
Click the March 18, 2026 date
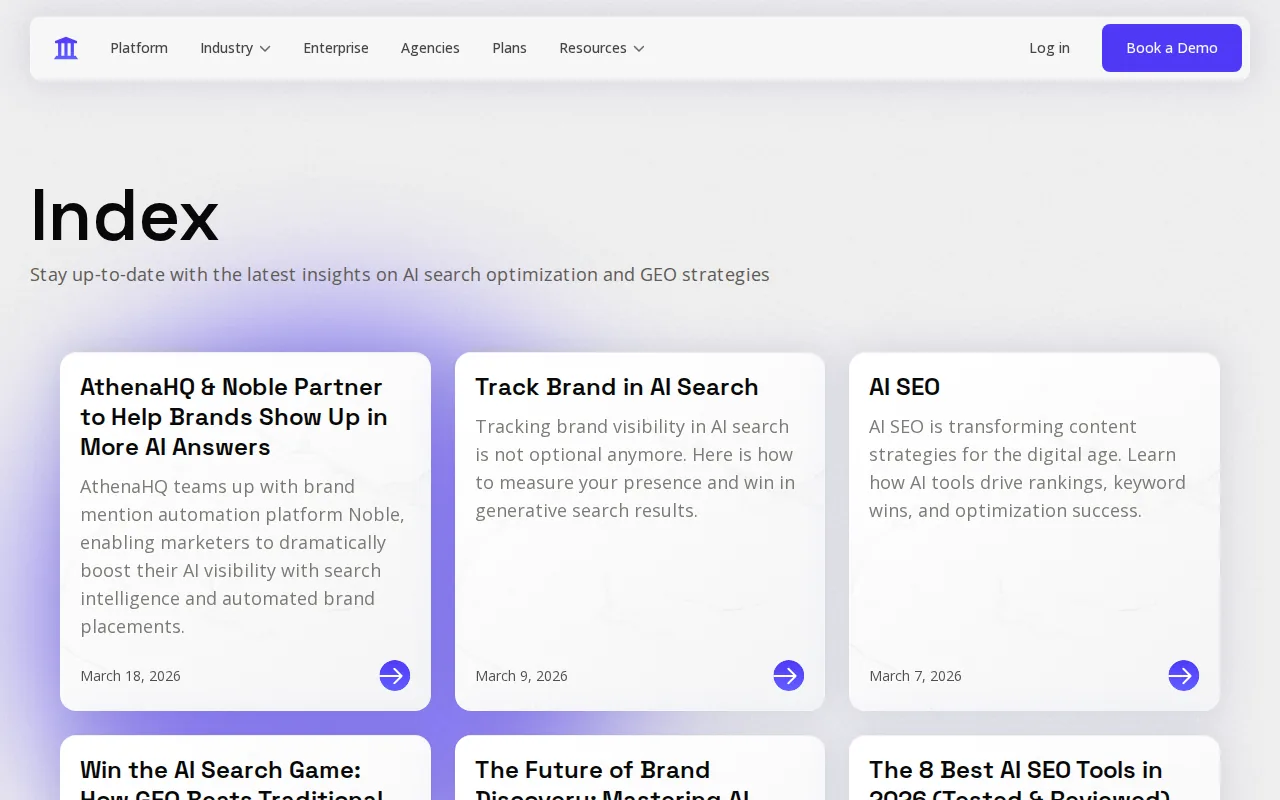[x=131, y=676]
